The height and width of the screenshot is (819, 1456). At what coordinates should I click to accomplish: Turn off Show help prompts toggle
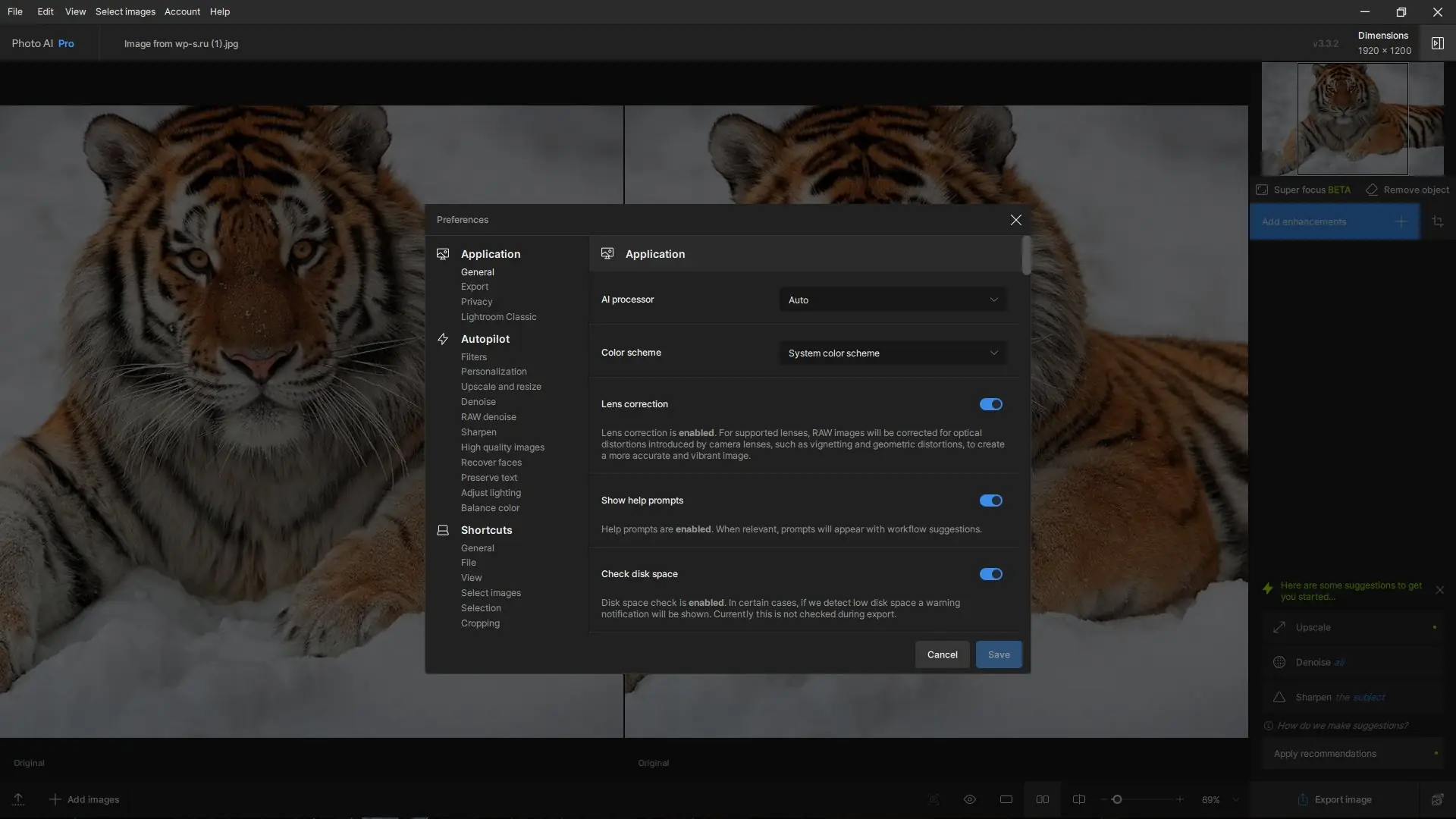pos(990,500)
